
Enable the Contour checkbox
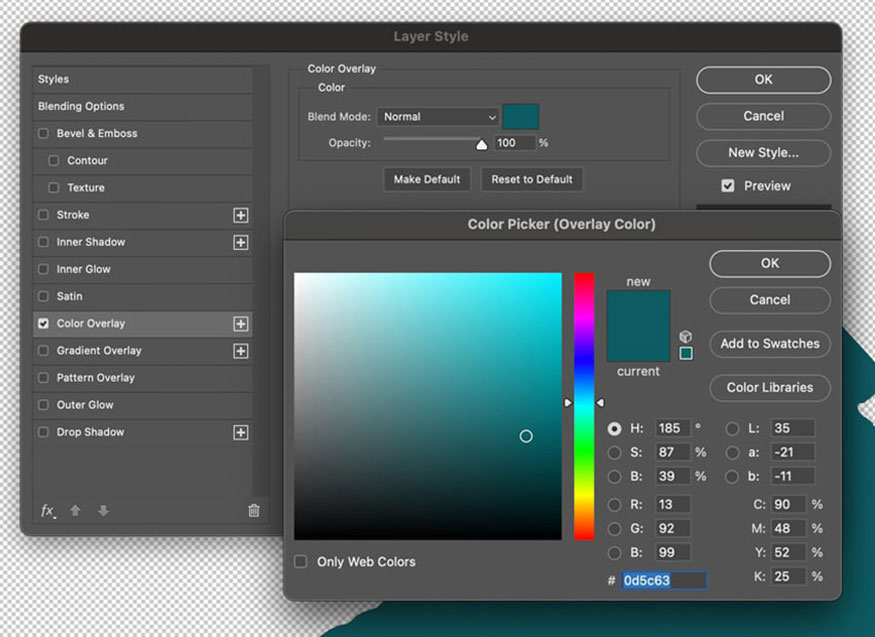tap(54, 161)
